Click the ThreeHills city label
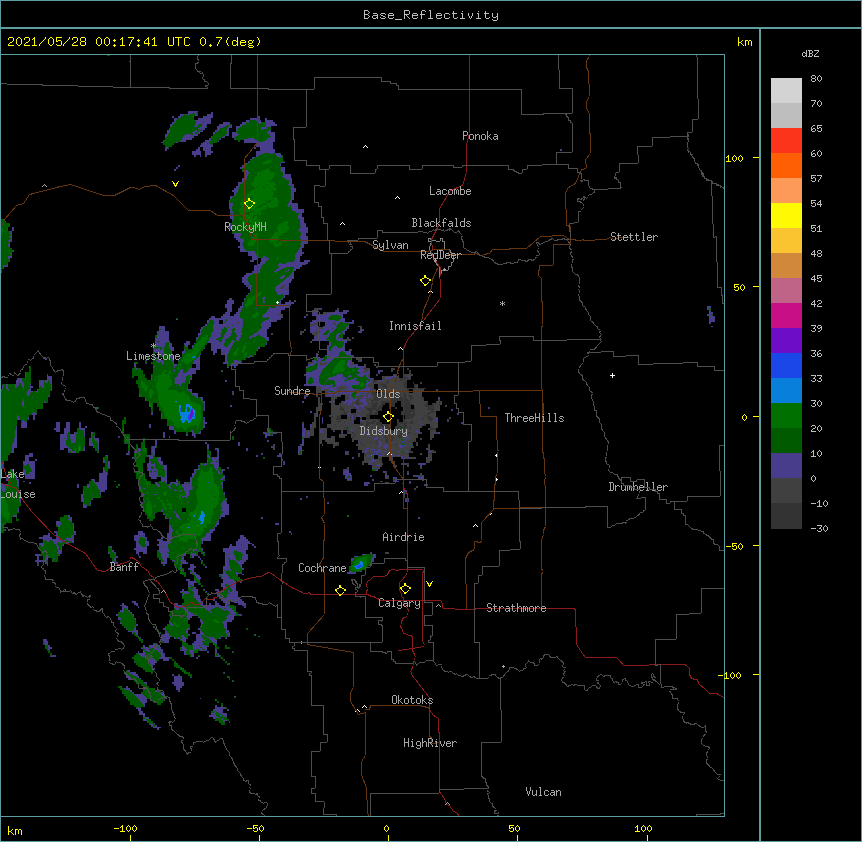862x842 pixels. tap(534, 418)
